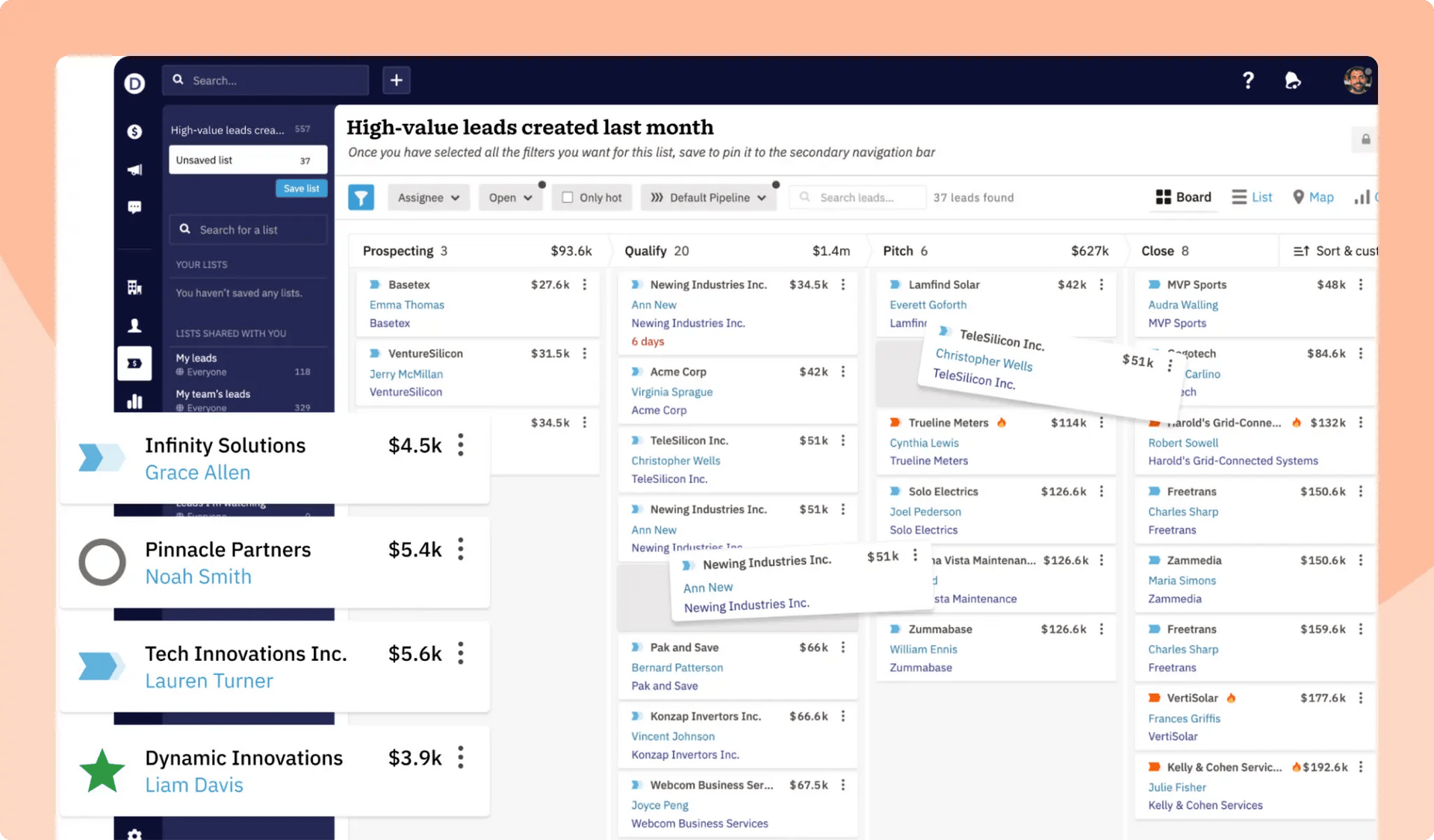Select the contacts person icon in sidebar
Screen dimensions: 1434x840
click(x=134, y=326)
